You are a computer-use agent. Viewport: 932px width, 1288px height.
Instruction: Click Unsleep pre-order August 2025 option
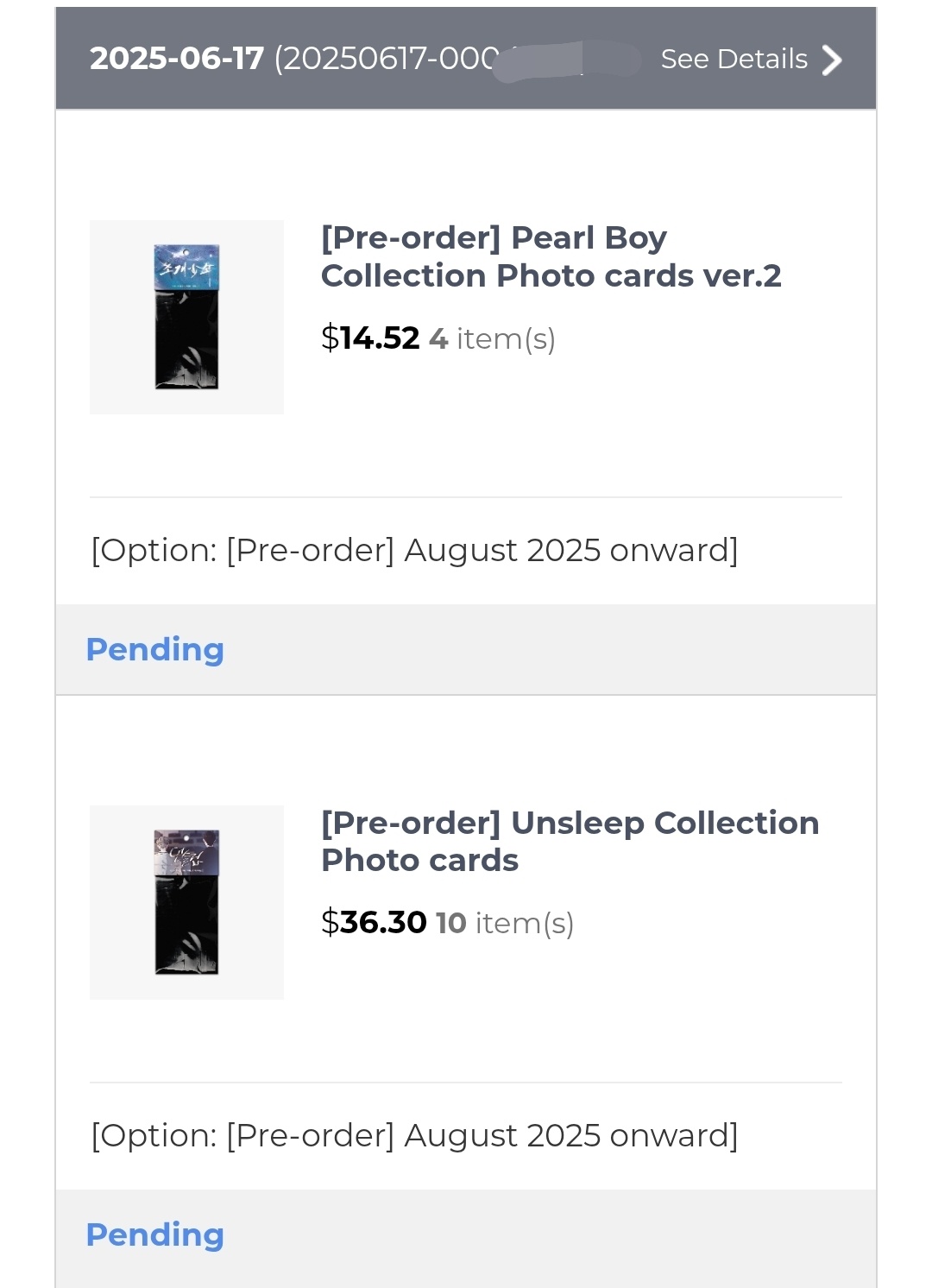tap(414, 1135)
